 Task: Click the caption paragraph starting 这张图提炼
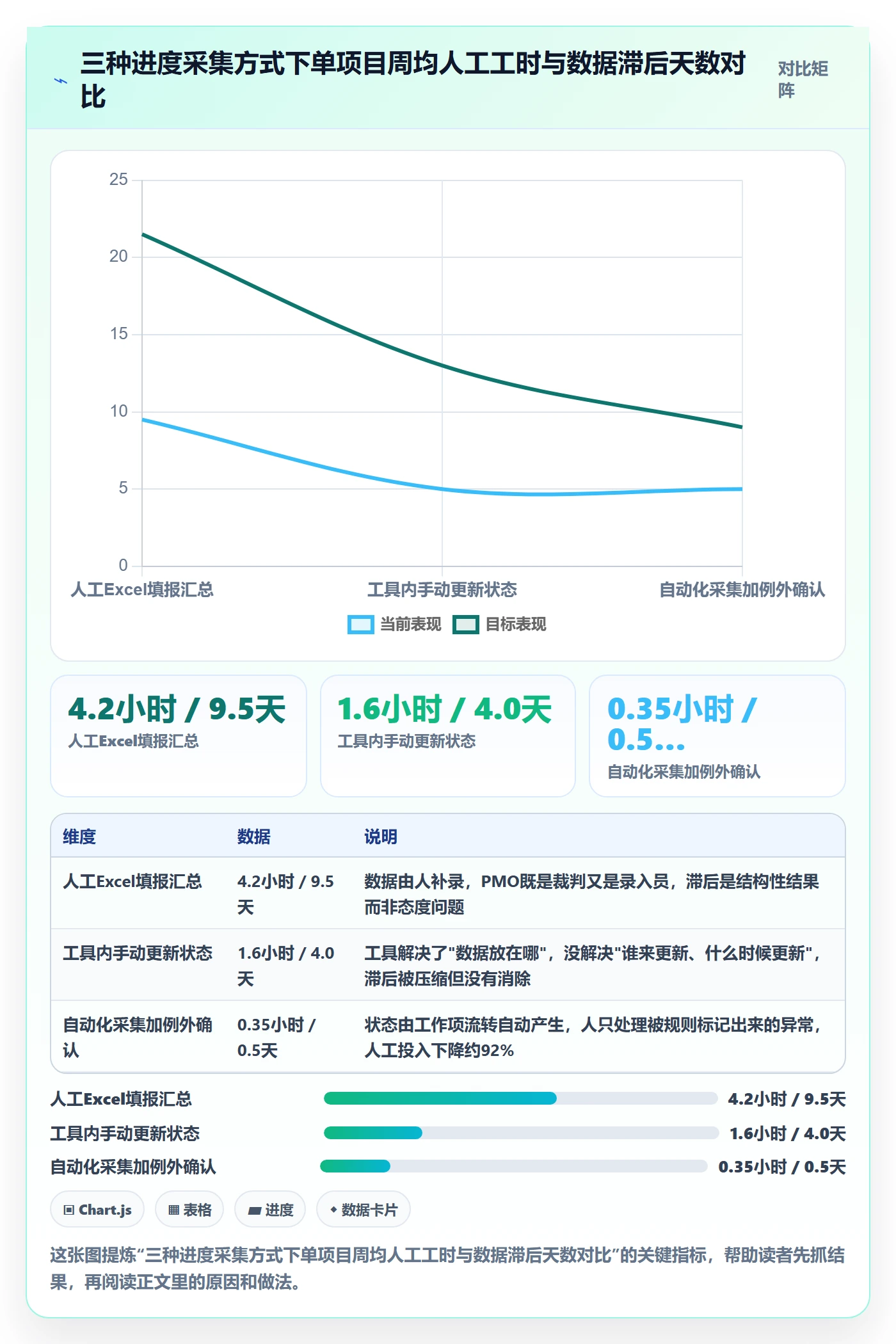pyautogui.click(x=447, y=1268)
